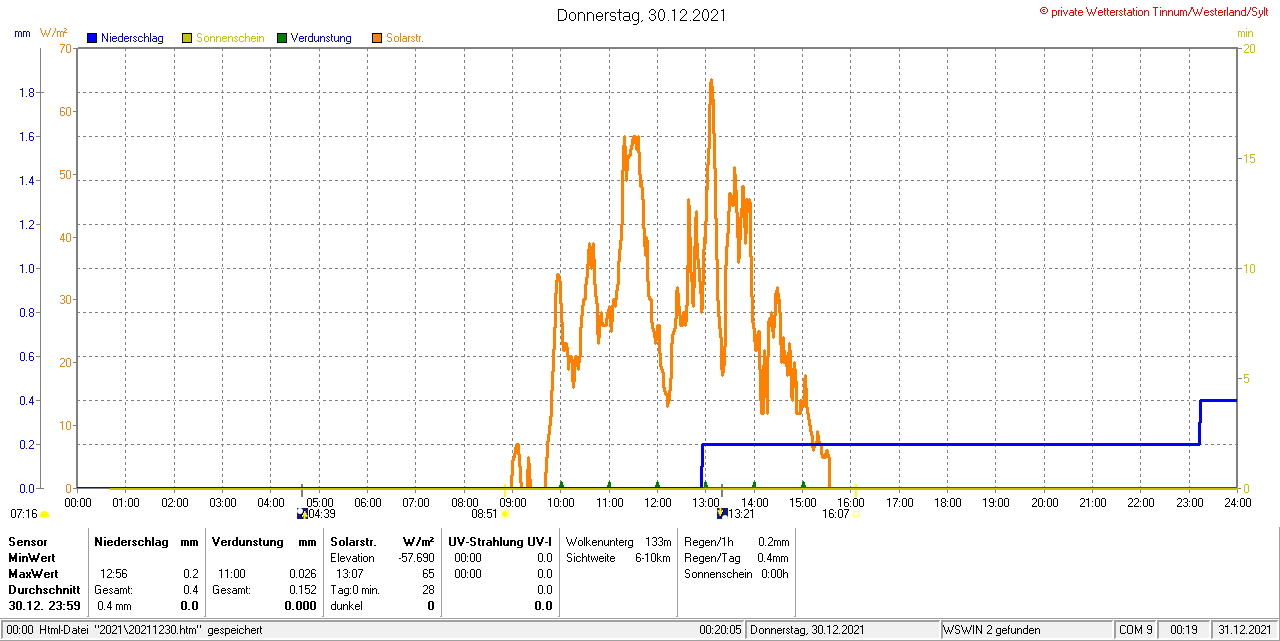Click the green Verdunstung legend swatch
Image resolution: width=1280 pixels, height=641 pixels.
[282, 38]
